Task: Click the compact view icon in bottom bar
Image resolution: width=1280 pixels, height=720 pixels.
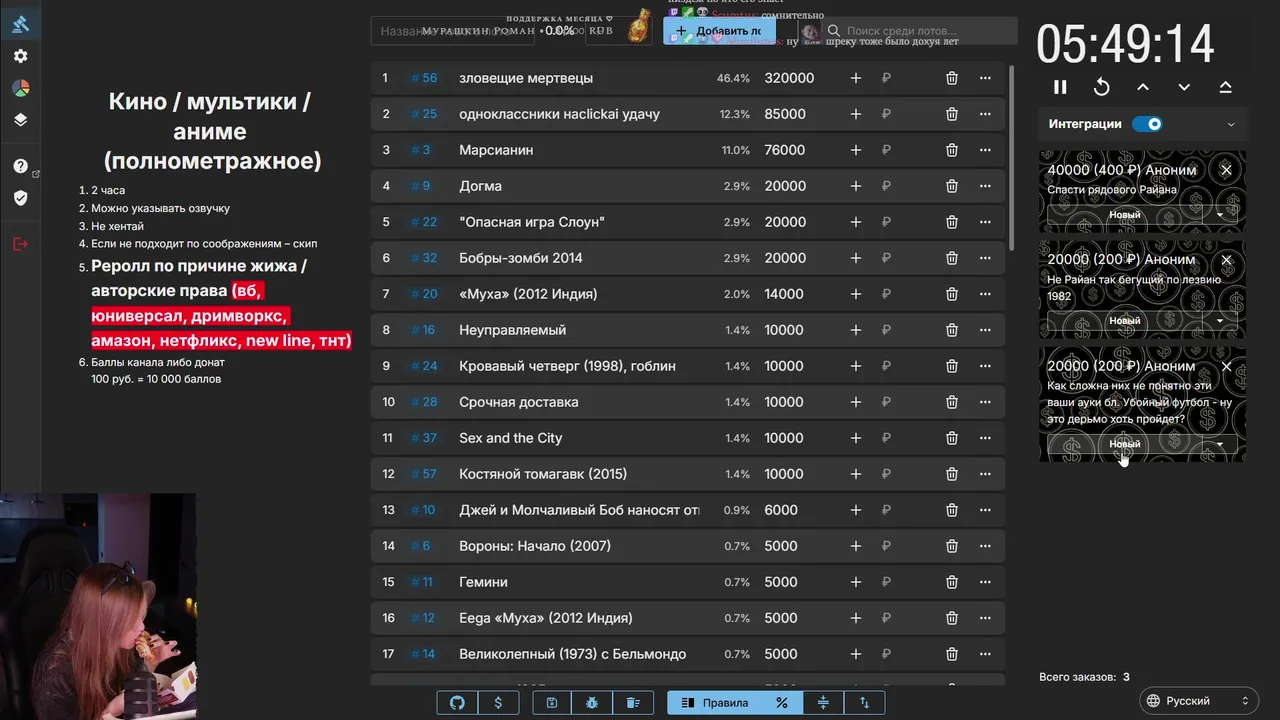Action: click(823, 703)
